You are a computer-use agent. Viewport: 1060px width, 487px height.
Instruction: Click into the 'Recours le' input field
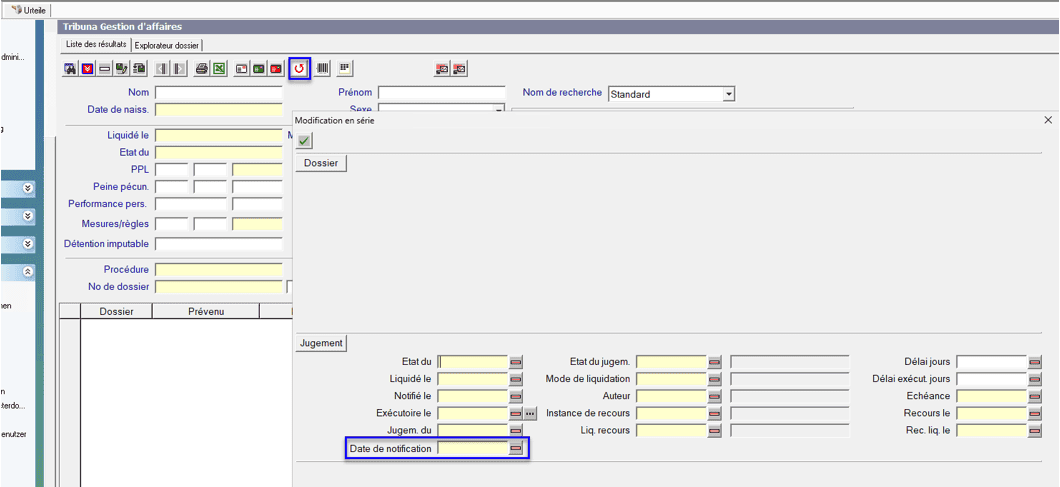click(992, 413)
